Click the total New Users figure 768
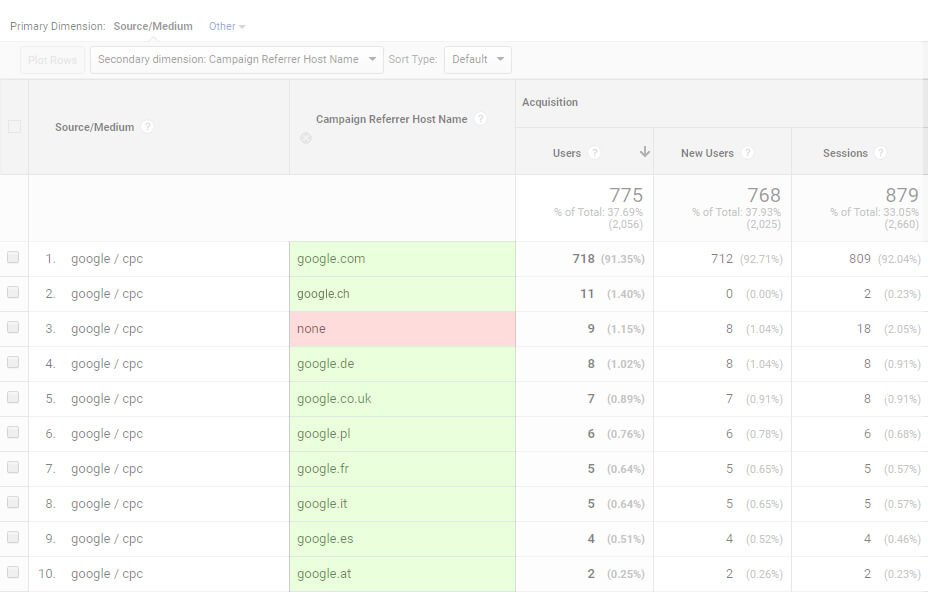The image size is (928, 595). (764, 195)
